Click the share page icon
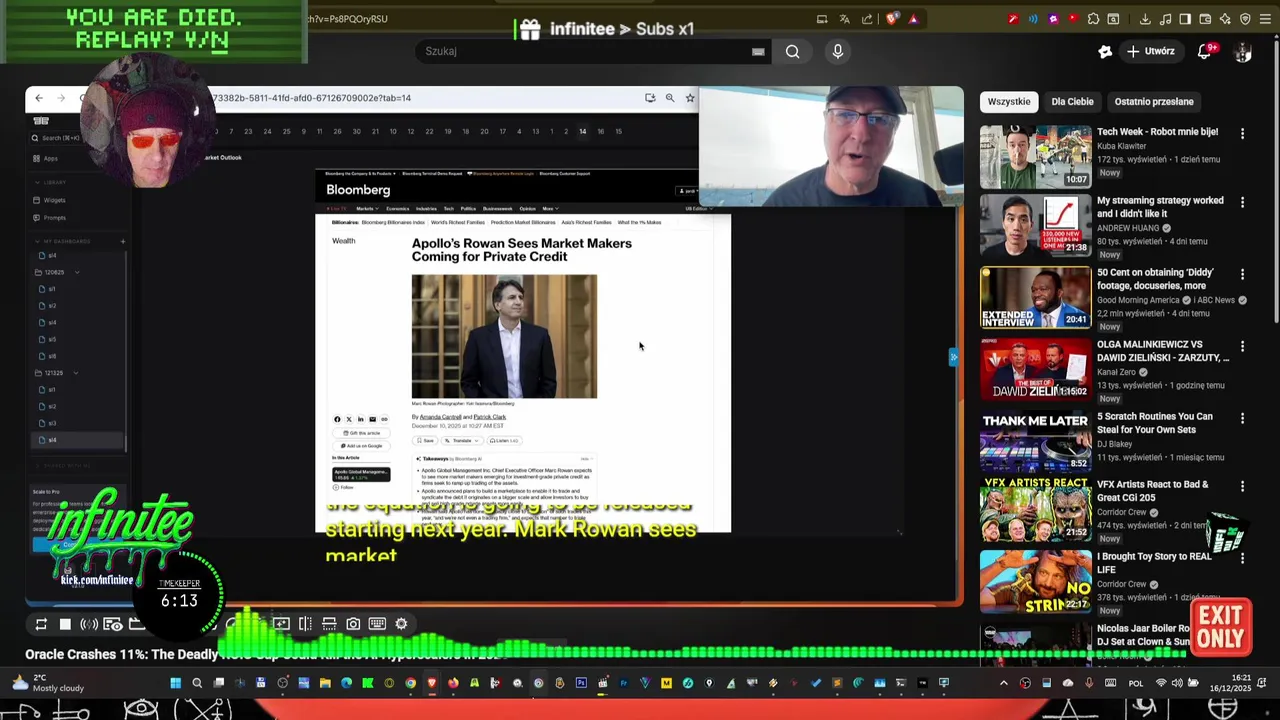This screenshot has height=720, width=1280. click(867, 18)
